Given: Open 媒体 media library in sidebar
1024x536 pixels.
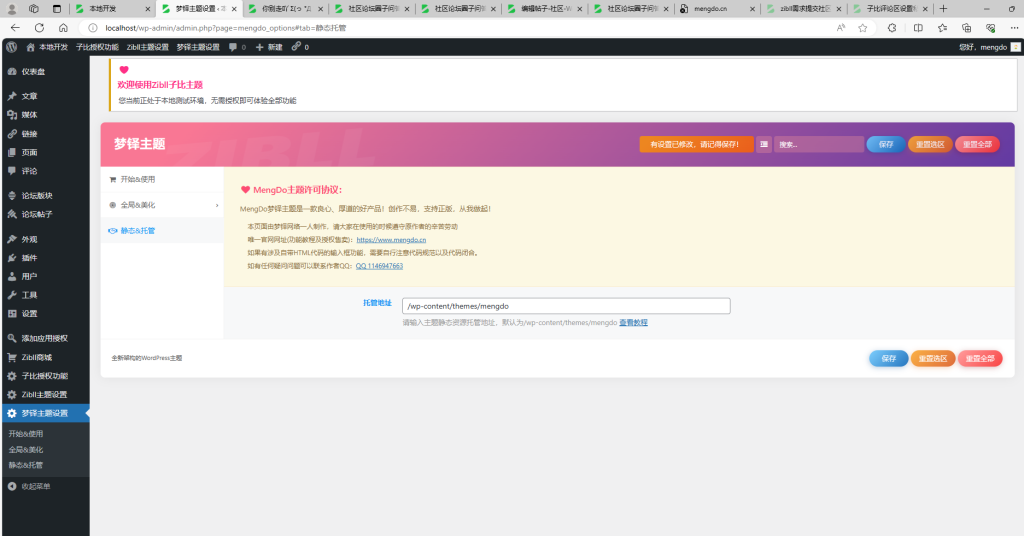Looking at the screenshot, I should click(29, 115).
